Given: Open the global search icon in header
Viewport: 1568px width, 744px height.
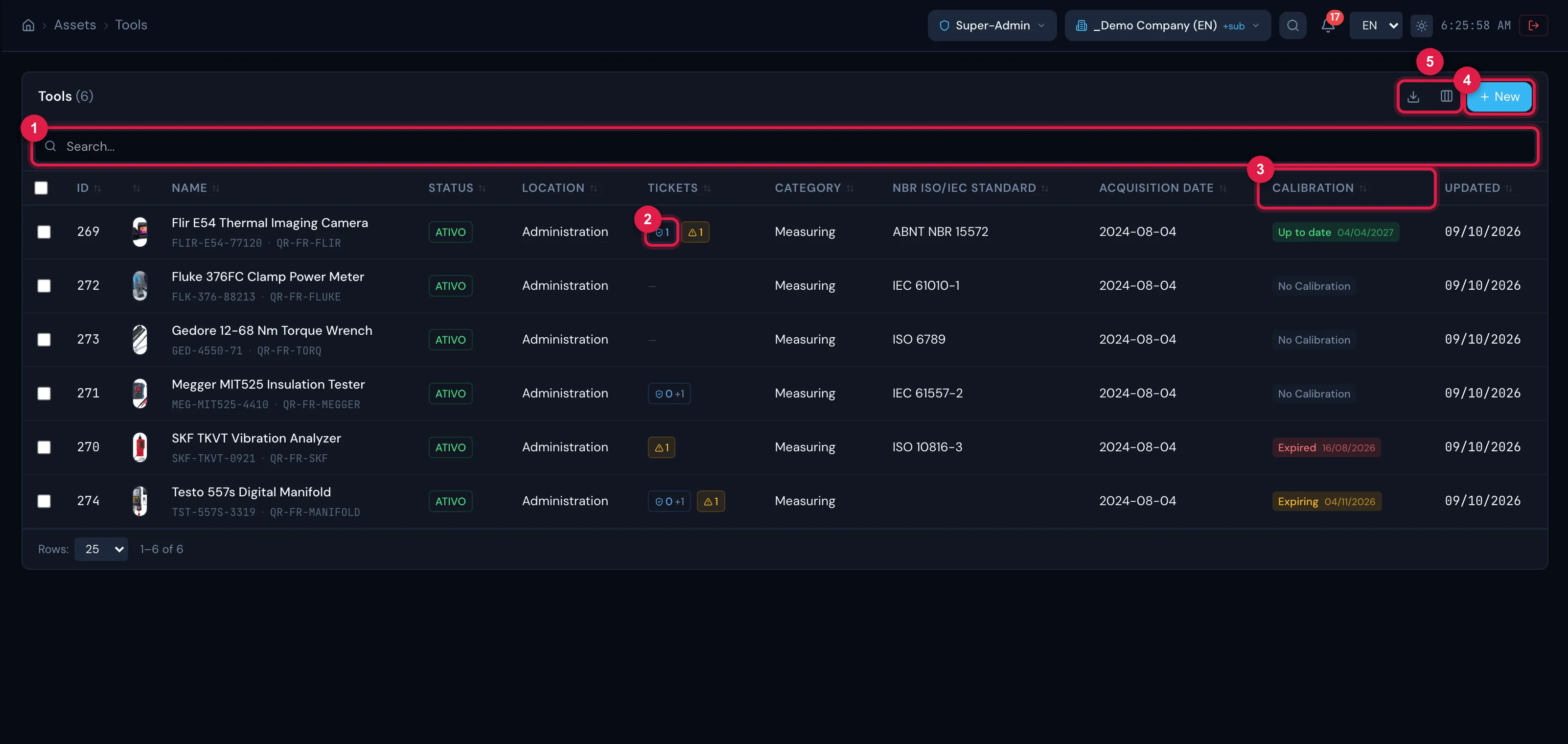Looking at the screenshot, I should [x=1292, y=25].
